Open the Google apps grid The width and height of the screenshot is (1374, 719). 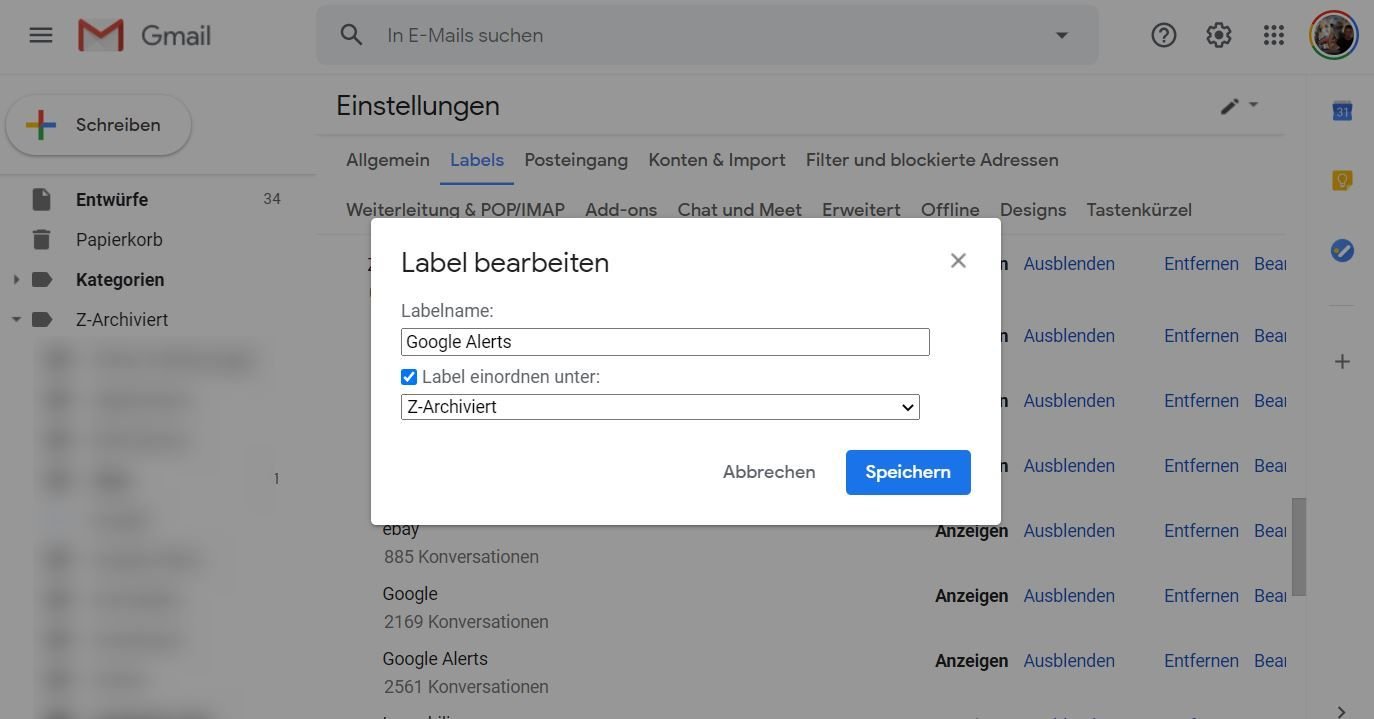pyautogui.click(x=1273, y=36)
